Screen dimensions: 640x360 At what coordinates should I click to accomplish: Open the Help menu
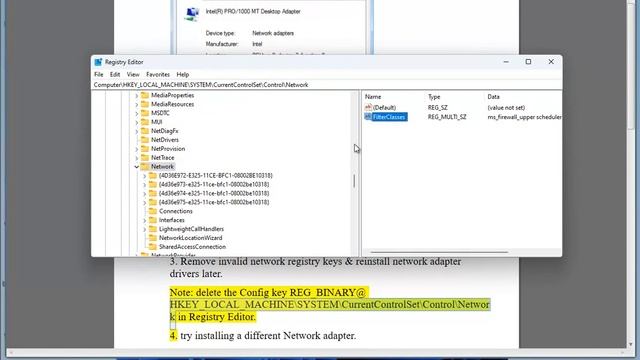tap(182, 74)
